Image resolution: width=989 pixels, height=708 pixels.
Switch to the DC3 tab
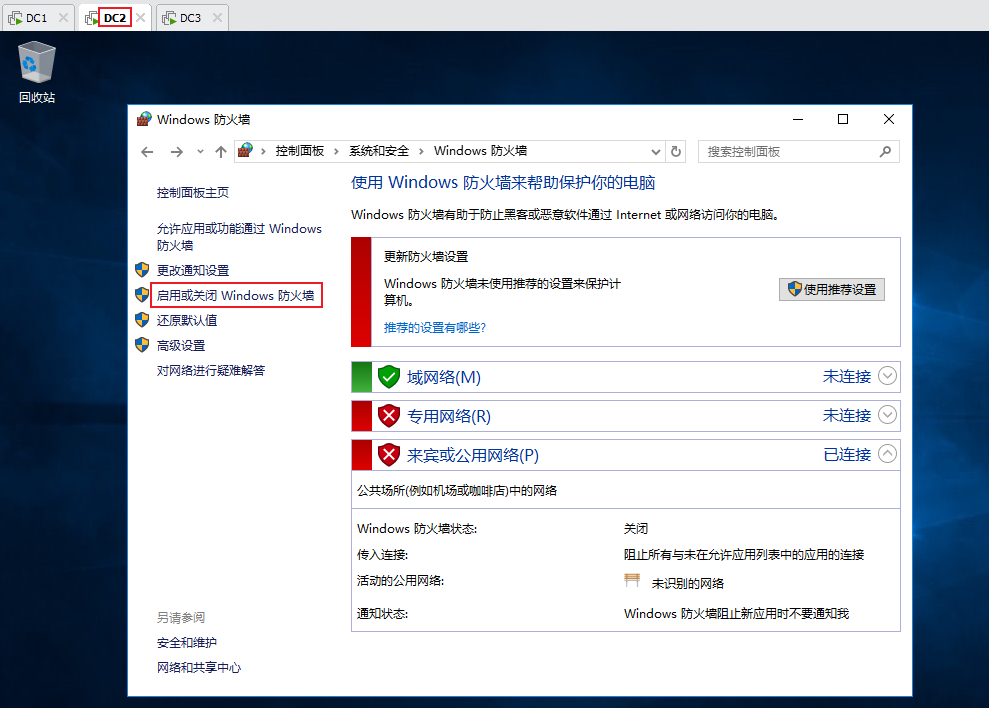[190, 18]
